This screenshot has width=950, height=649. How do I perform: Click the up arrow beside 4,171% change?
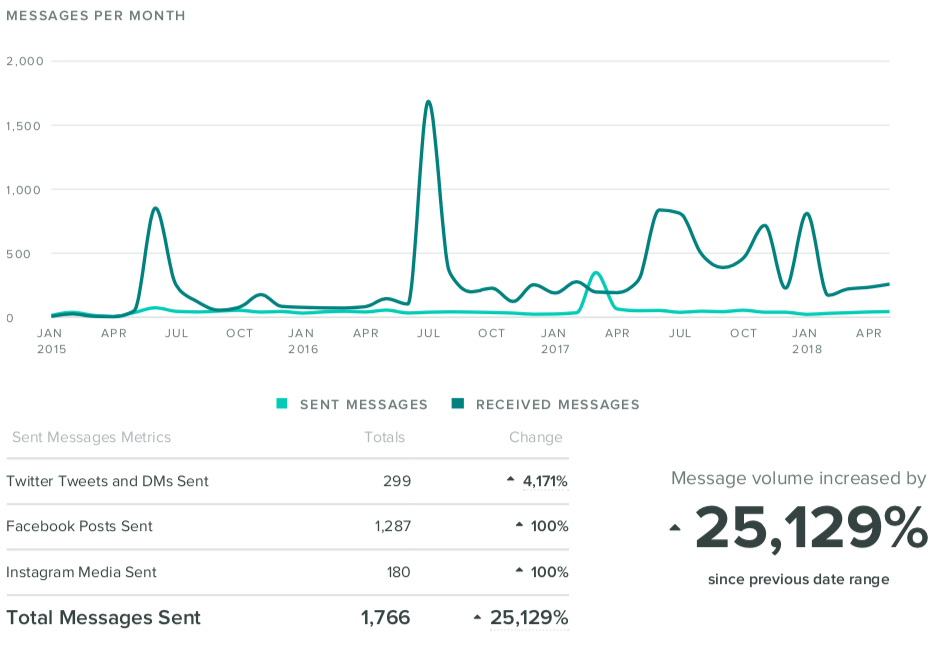tap(511, 481)
